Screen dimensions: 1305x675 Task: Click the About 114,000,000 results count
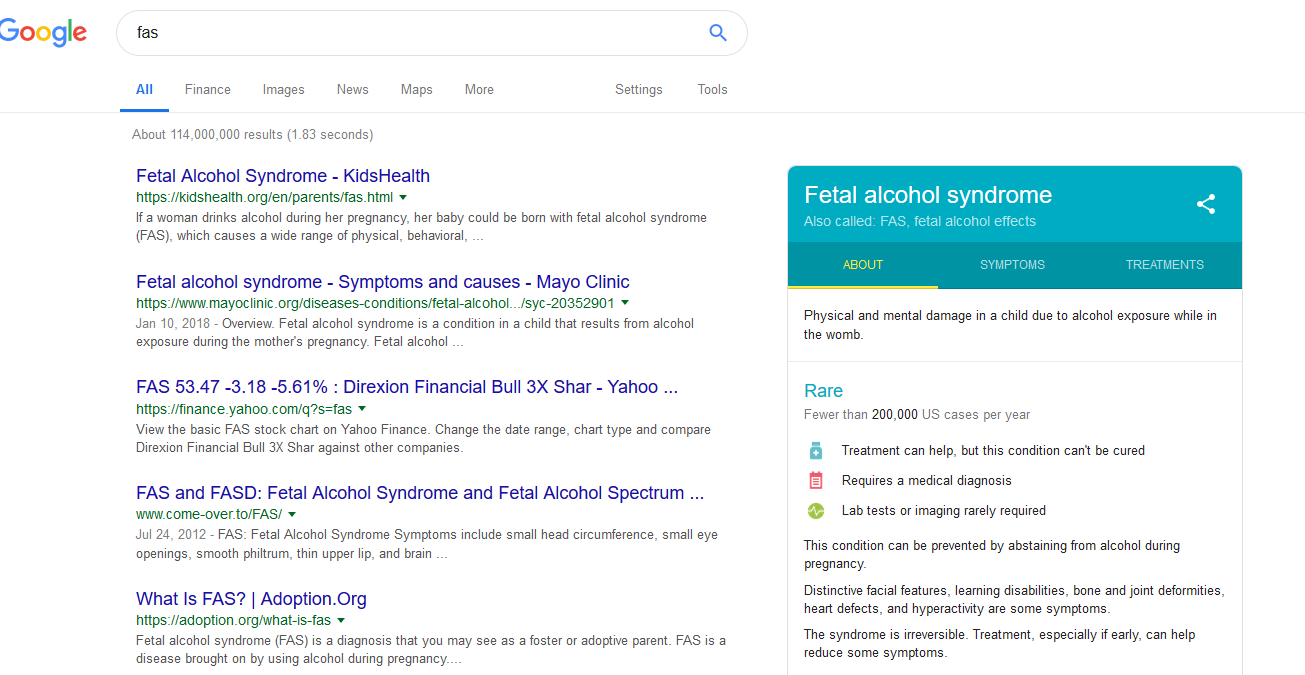coord(252,134)
